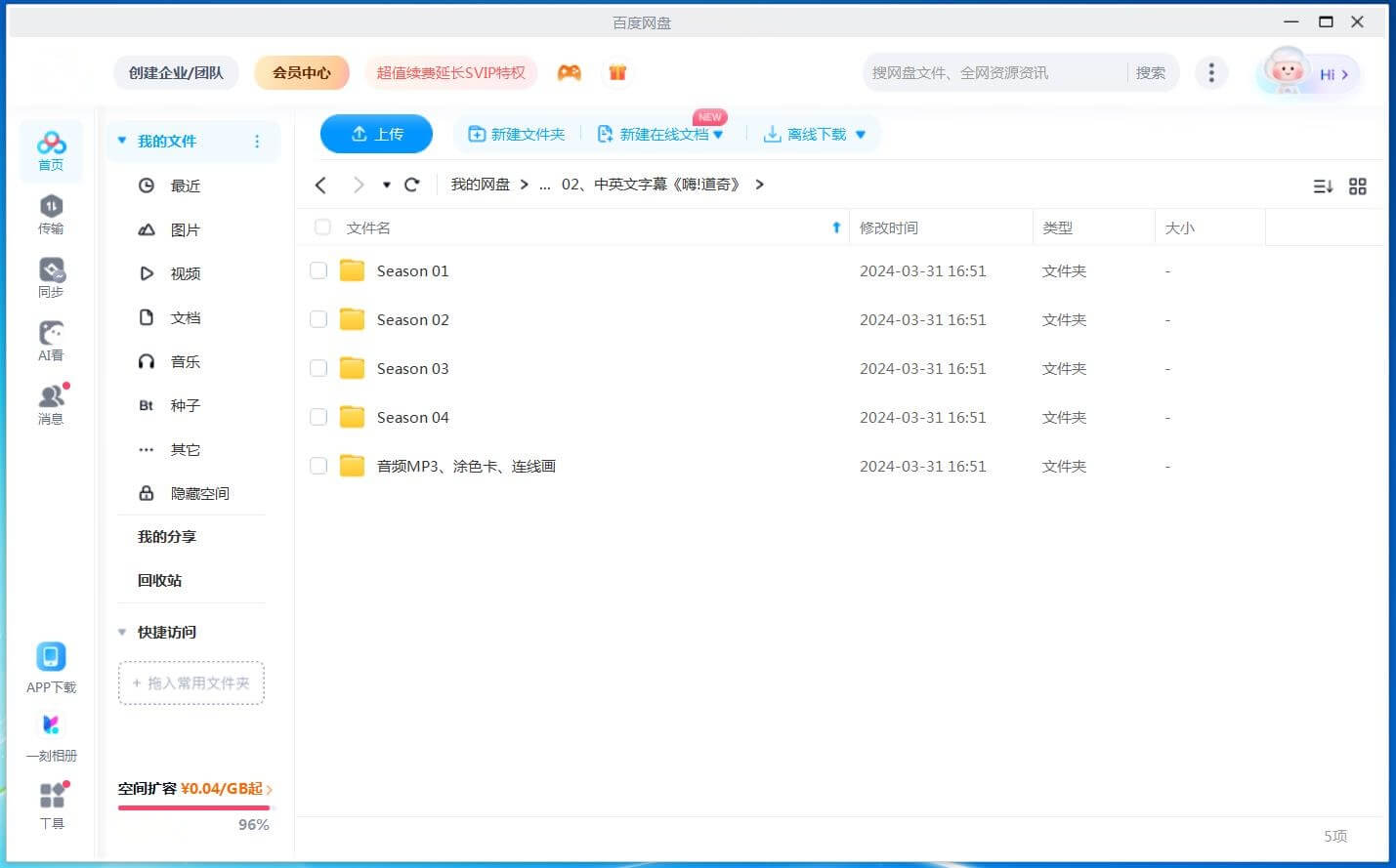
Task: Open the 工具 tools icon in sidebar
Action: pyautogui.click(x=52, y=806)
